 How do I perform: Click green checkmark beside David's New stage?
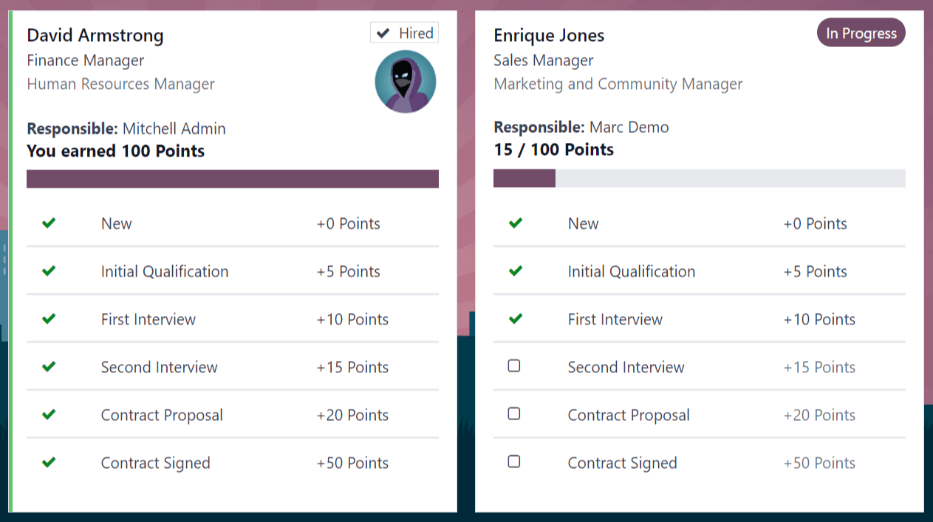click(49, 223)
